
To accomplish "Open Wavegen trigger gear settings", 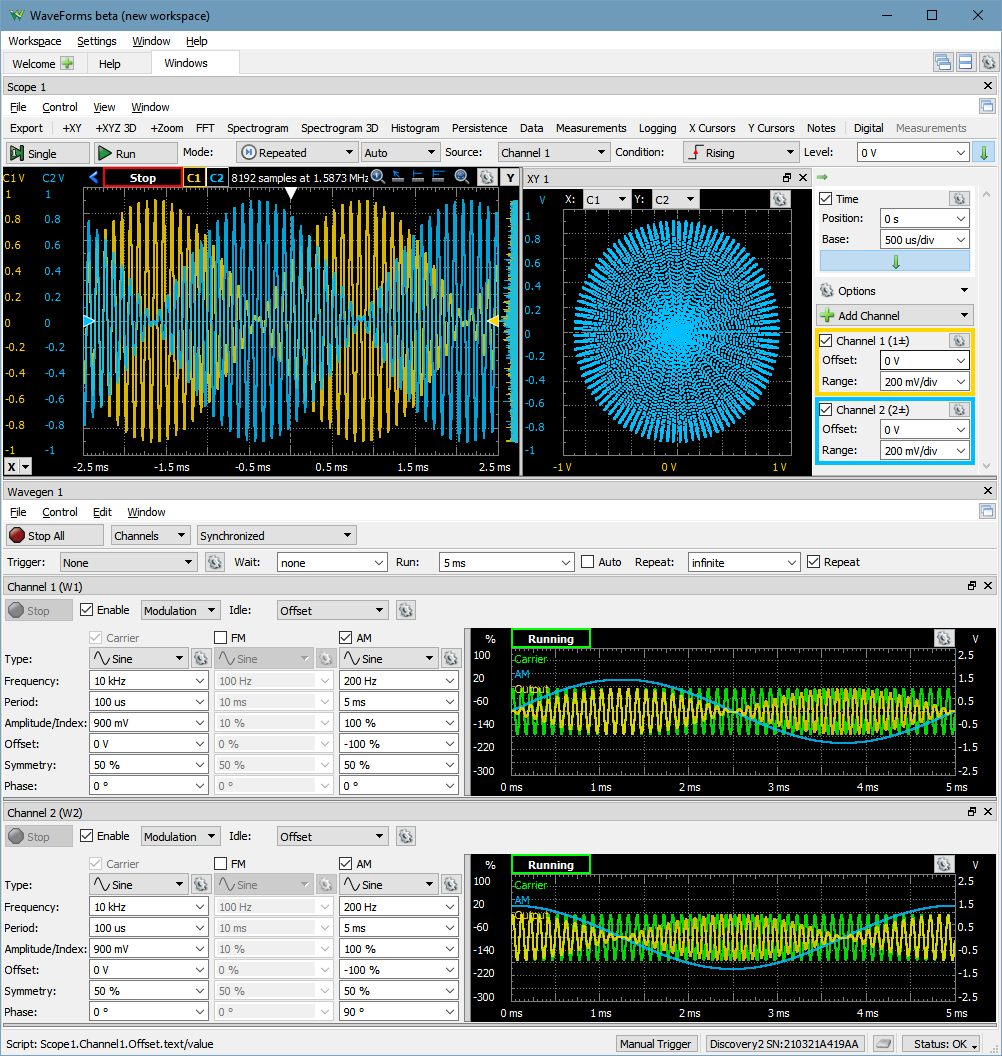I will (x=215, y=562).
